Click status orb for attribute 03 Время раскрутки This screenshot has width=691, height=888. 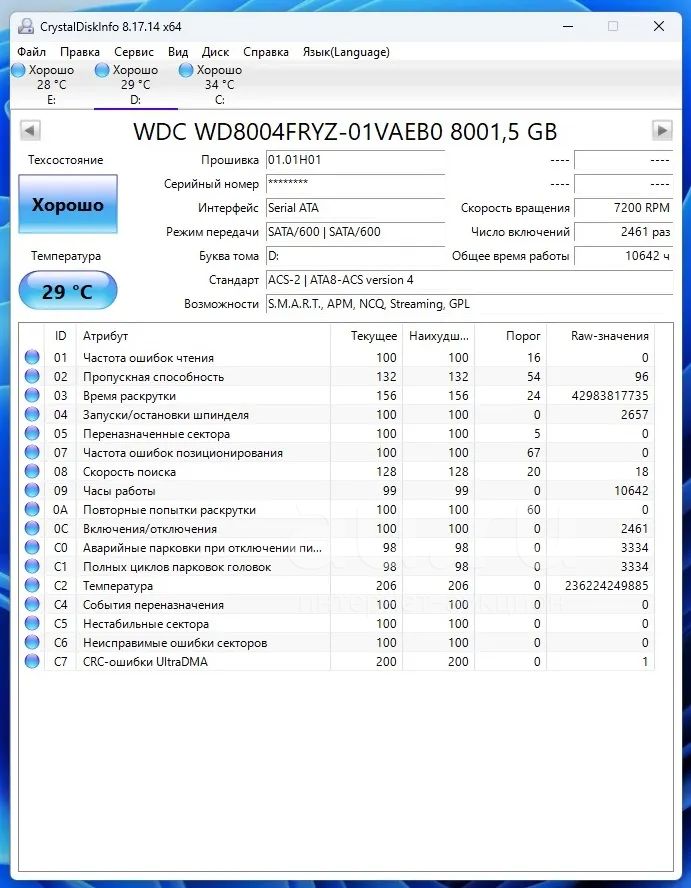(x=32, y=395)
